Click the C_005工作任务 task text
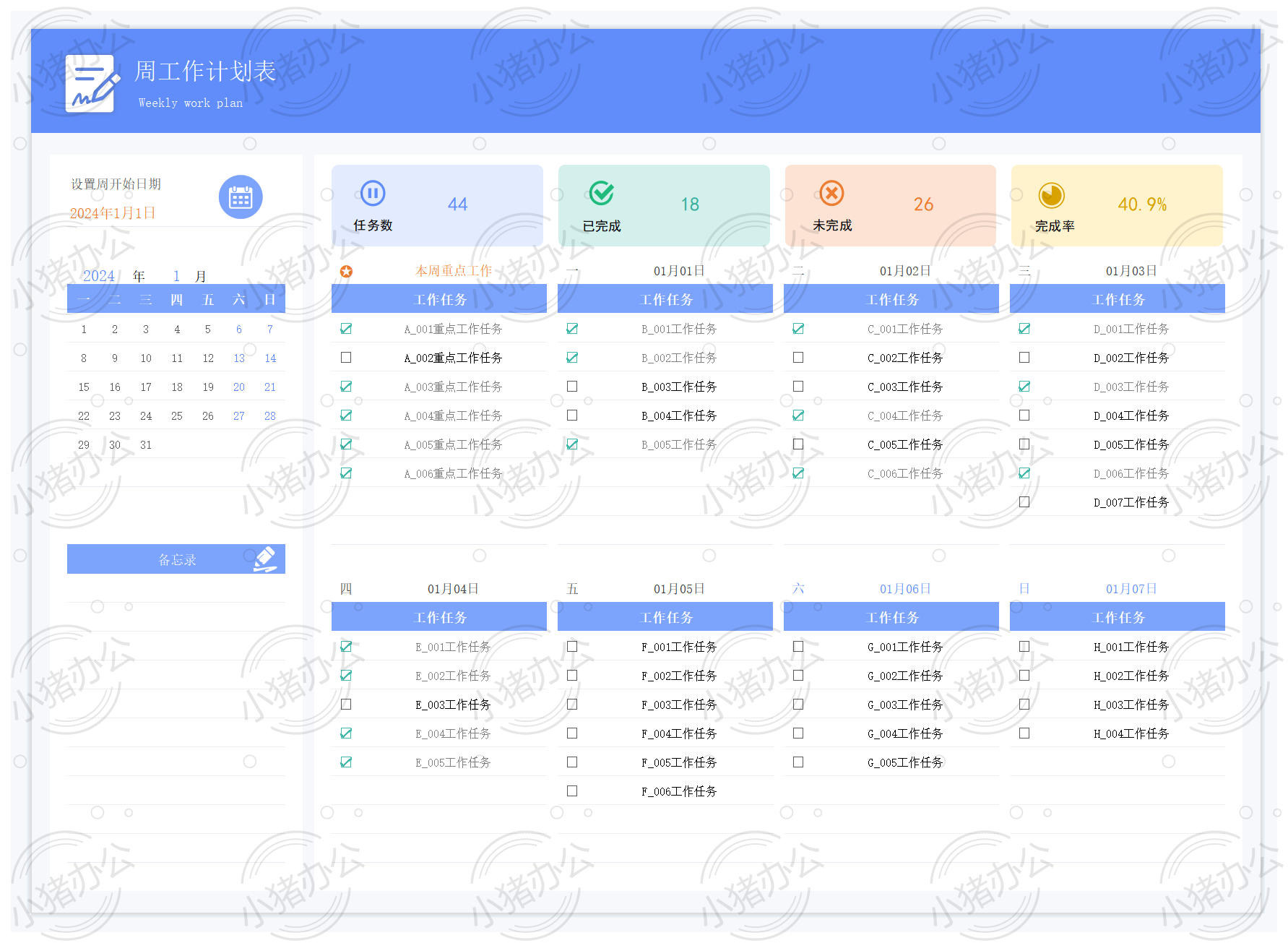The height and width of the screenshot is (943, 1288). (905, 444)
